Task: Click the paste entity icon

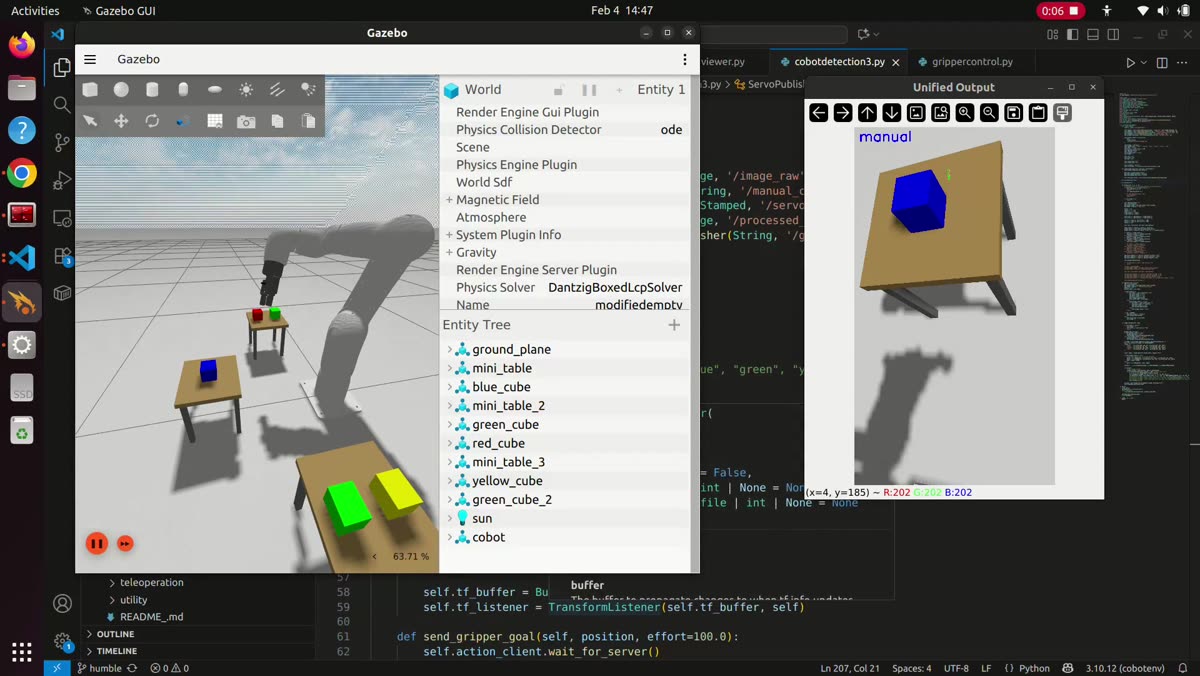Action: tap(308, 121)
